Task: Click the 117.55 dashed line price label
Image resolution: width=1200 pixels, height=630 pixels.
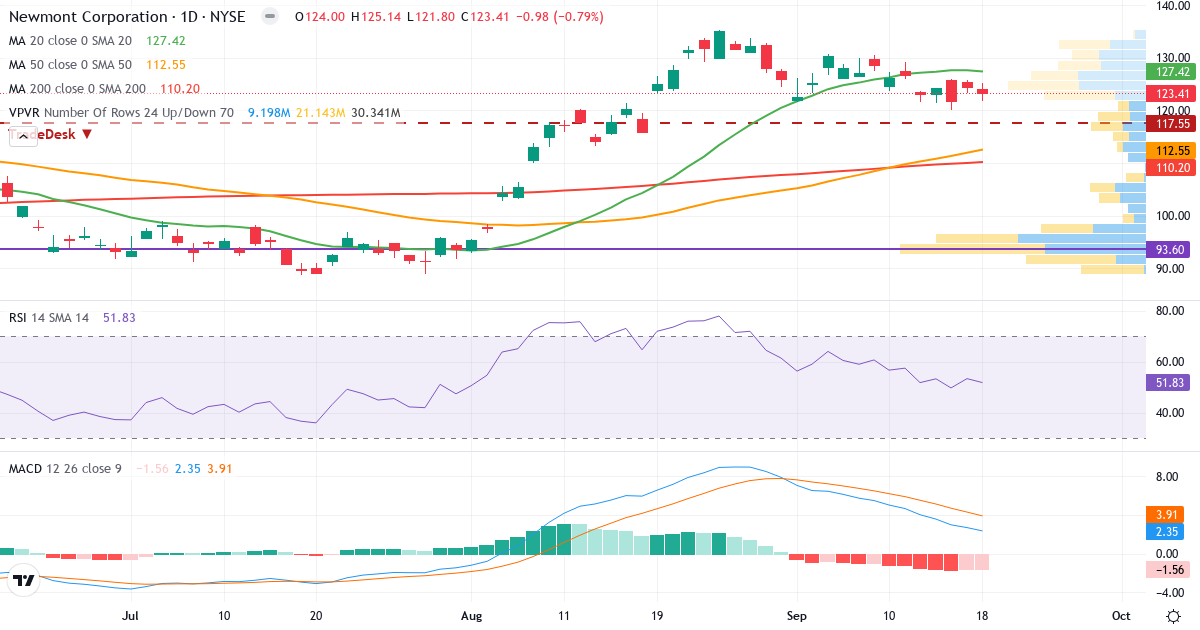Action: click(x=1171, y=124)
